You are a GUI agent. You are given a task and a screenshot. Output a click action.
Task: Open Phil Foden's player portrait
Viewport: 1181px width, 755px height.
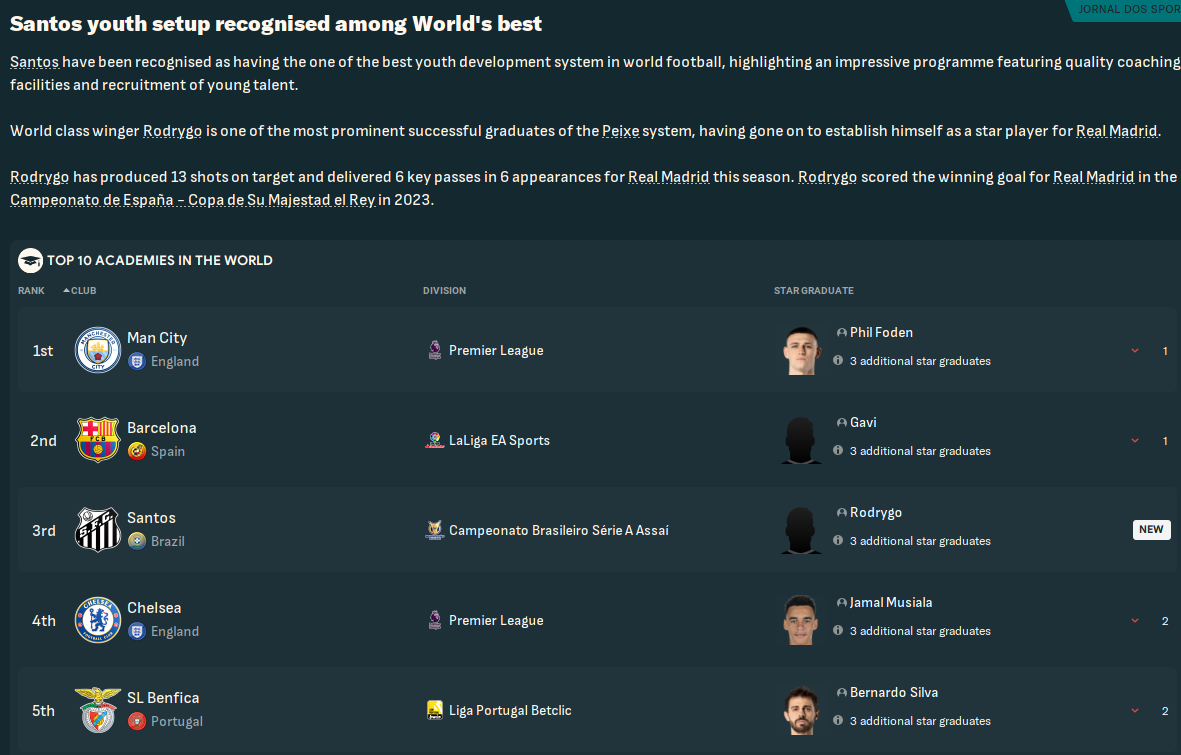802,350
